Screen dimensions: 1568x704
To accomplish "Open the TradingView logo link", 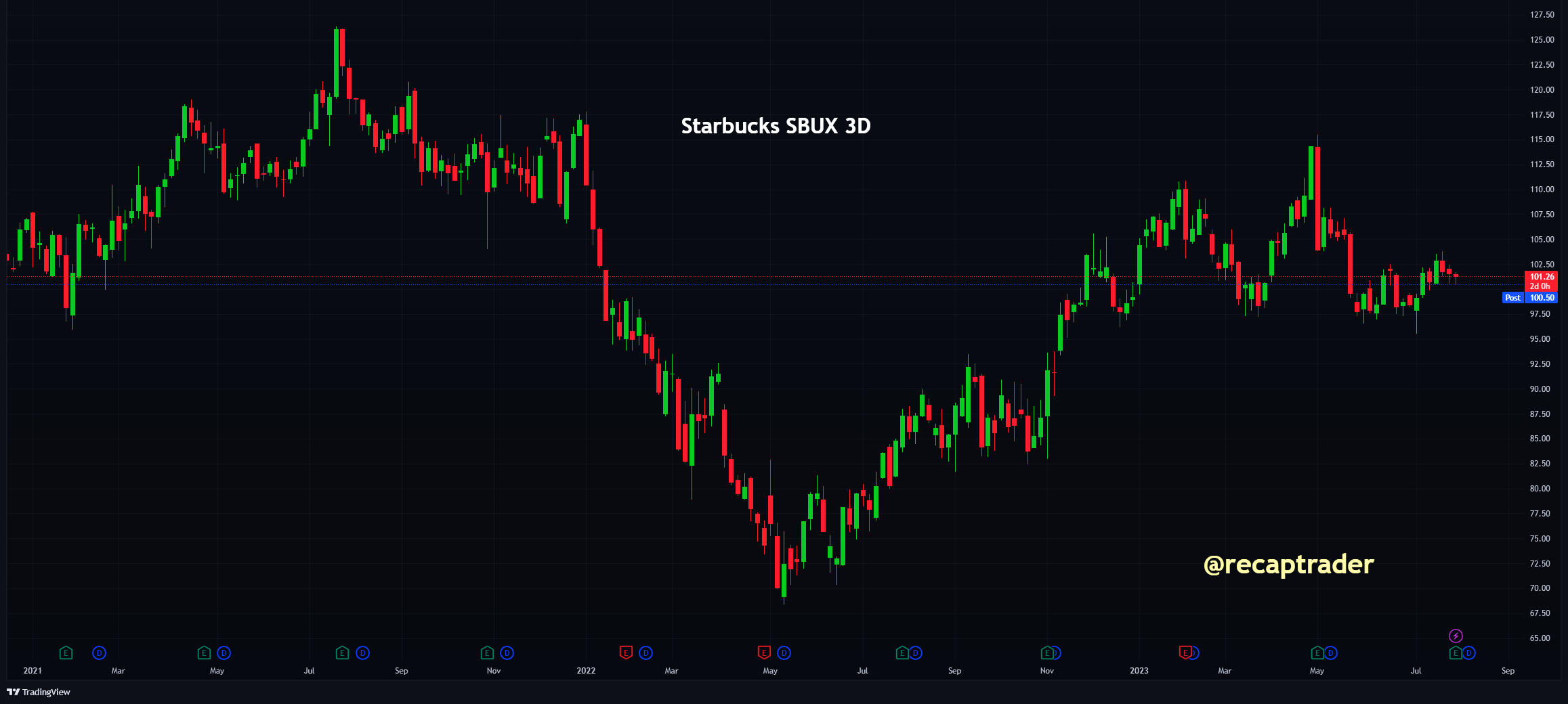I will [x=39, y=692].
